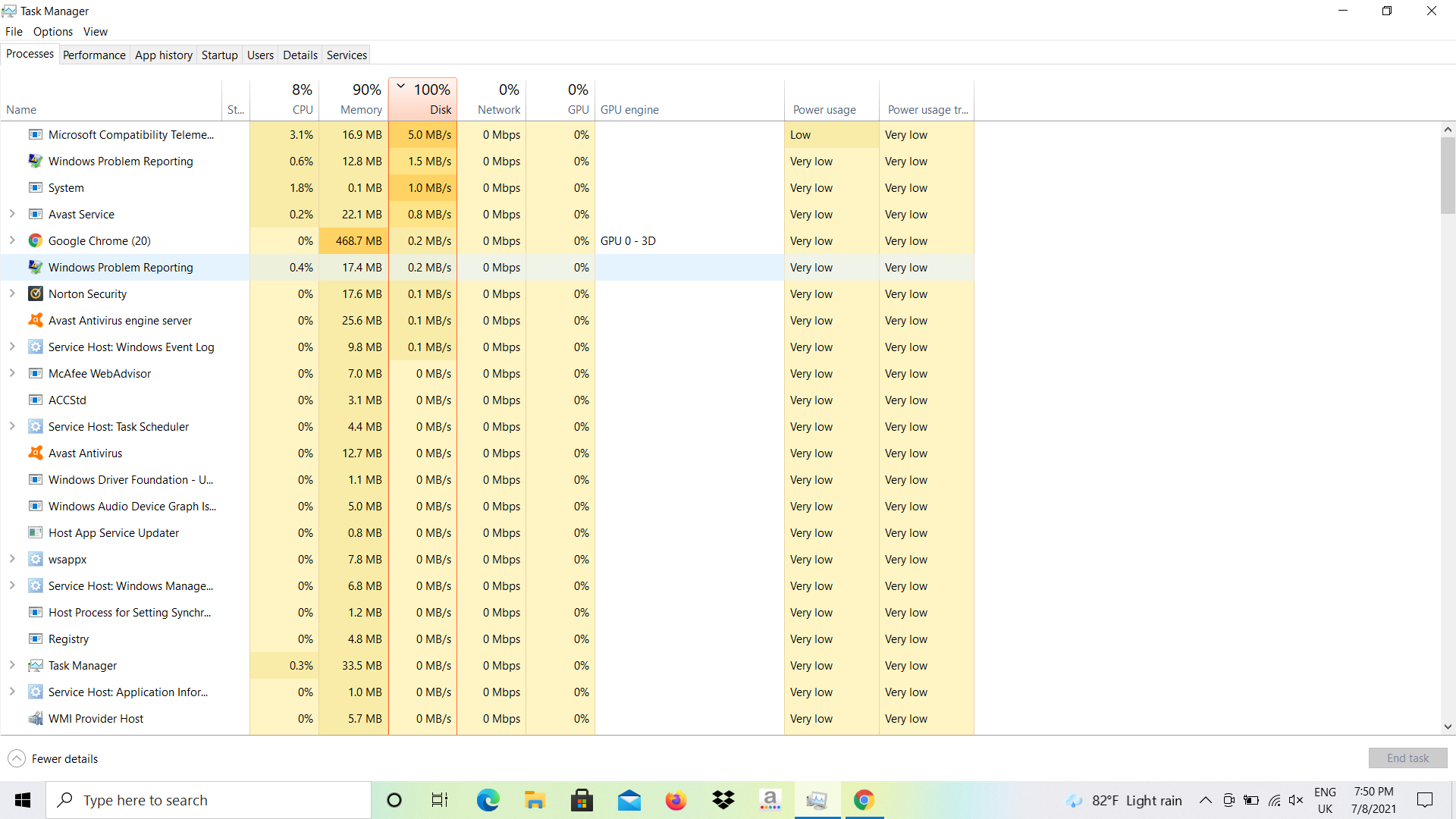This screenshot has height=819, width=1456.
Task: Expand the Task Manager process group
Action: coord(12,666)
